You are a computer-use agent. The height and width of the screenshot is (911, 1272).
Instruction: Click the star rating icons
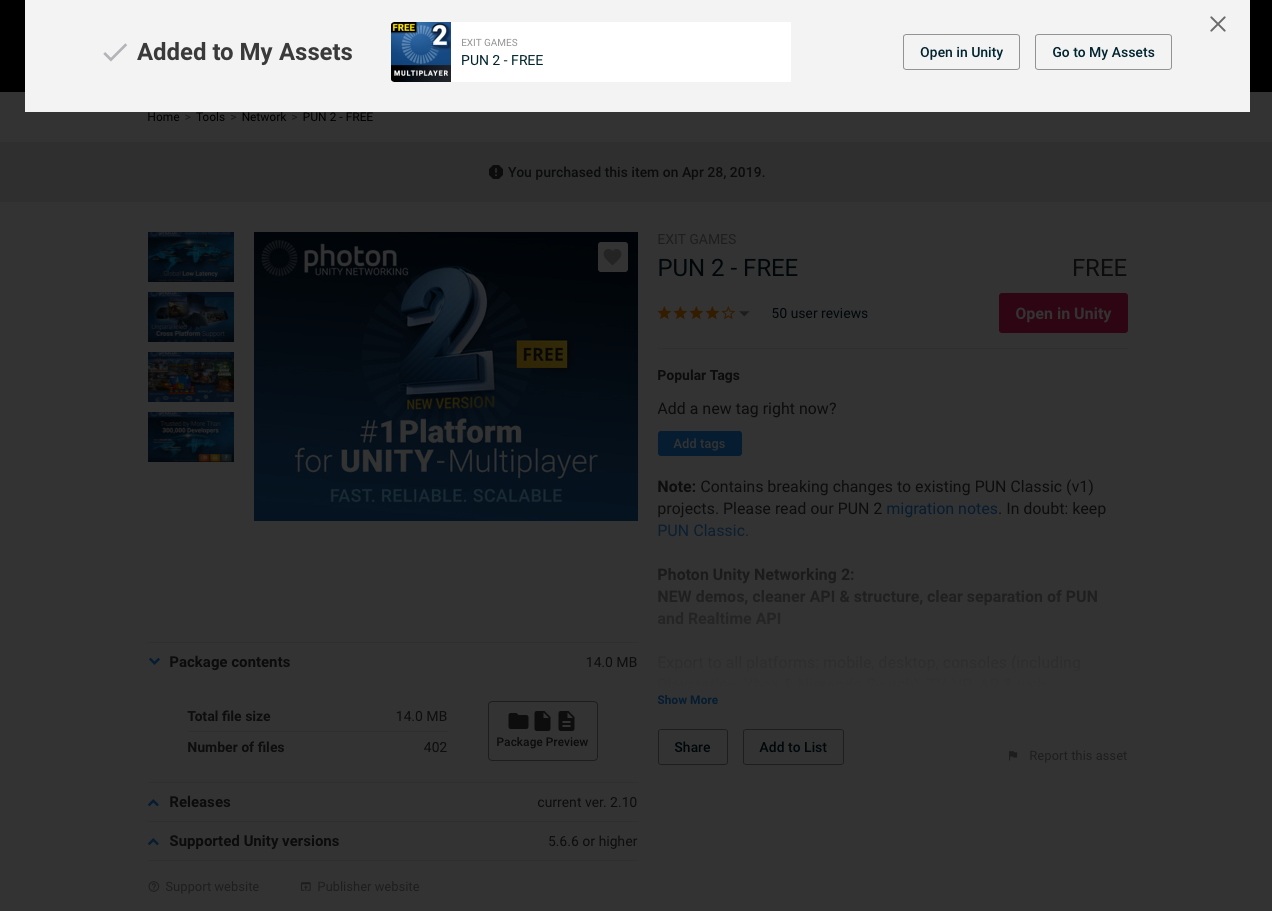696,313
